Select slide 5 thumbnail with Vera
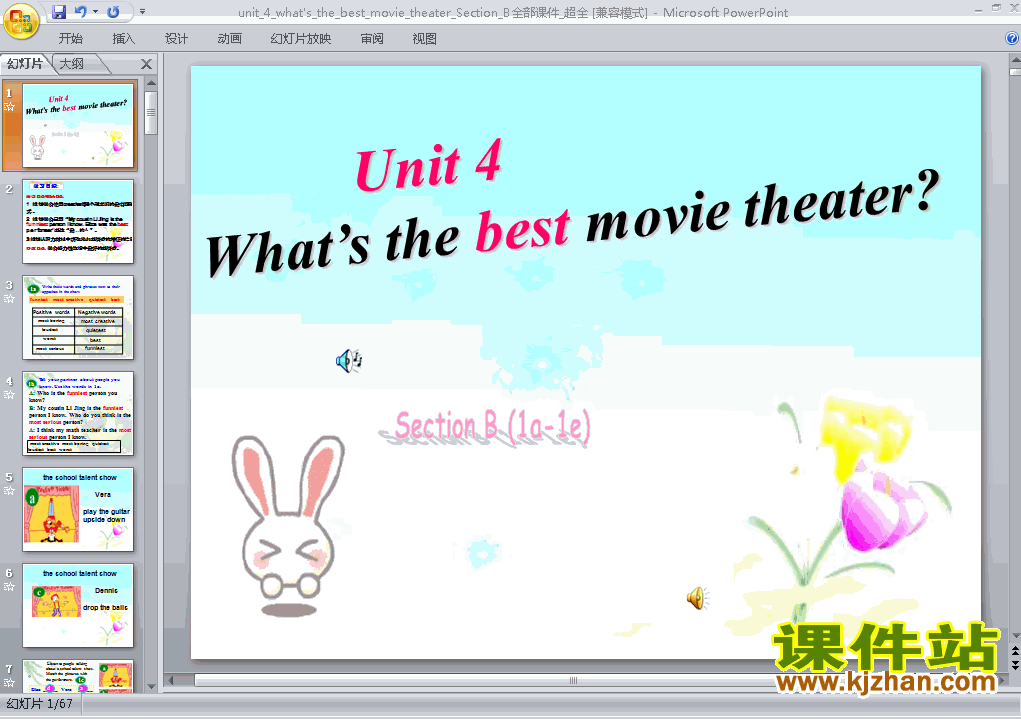 pyautogui.click(x=78, y=509)
